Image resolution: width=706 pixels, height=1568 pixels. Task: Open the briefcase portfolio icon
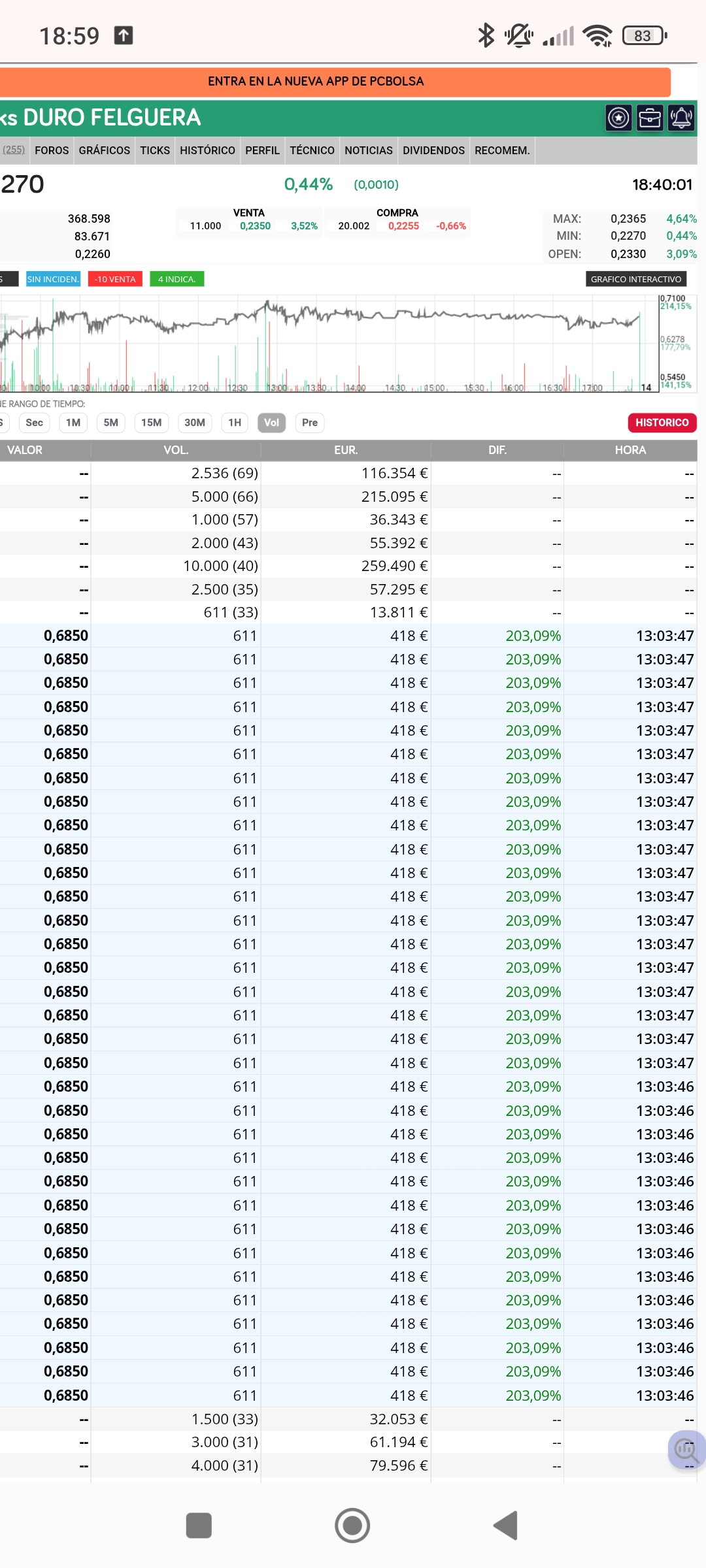pyautogui.click(x=650, y=118)
